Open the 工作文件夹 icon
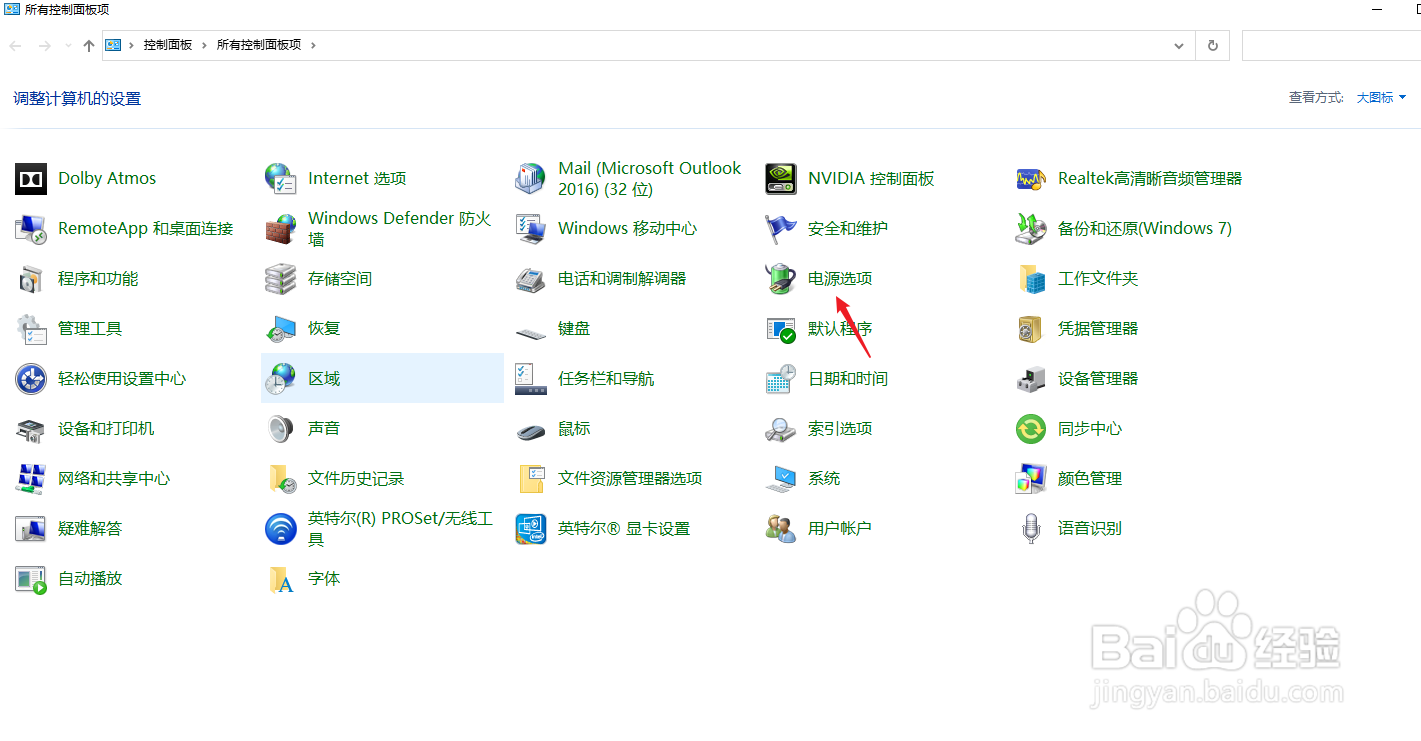Screen dimensions: 1421x741 pos(1031,279)
